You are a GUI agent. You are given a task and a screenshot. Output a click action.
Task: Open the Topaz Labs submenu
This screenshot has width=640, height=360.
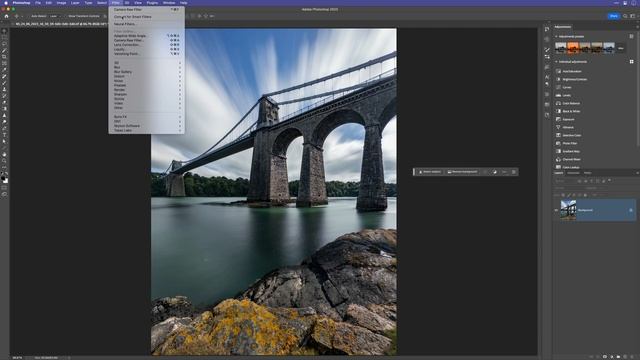147,130
